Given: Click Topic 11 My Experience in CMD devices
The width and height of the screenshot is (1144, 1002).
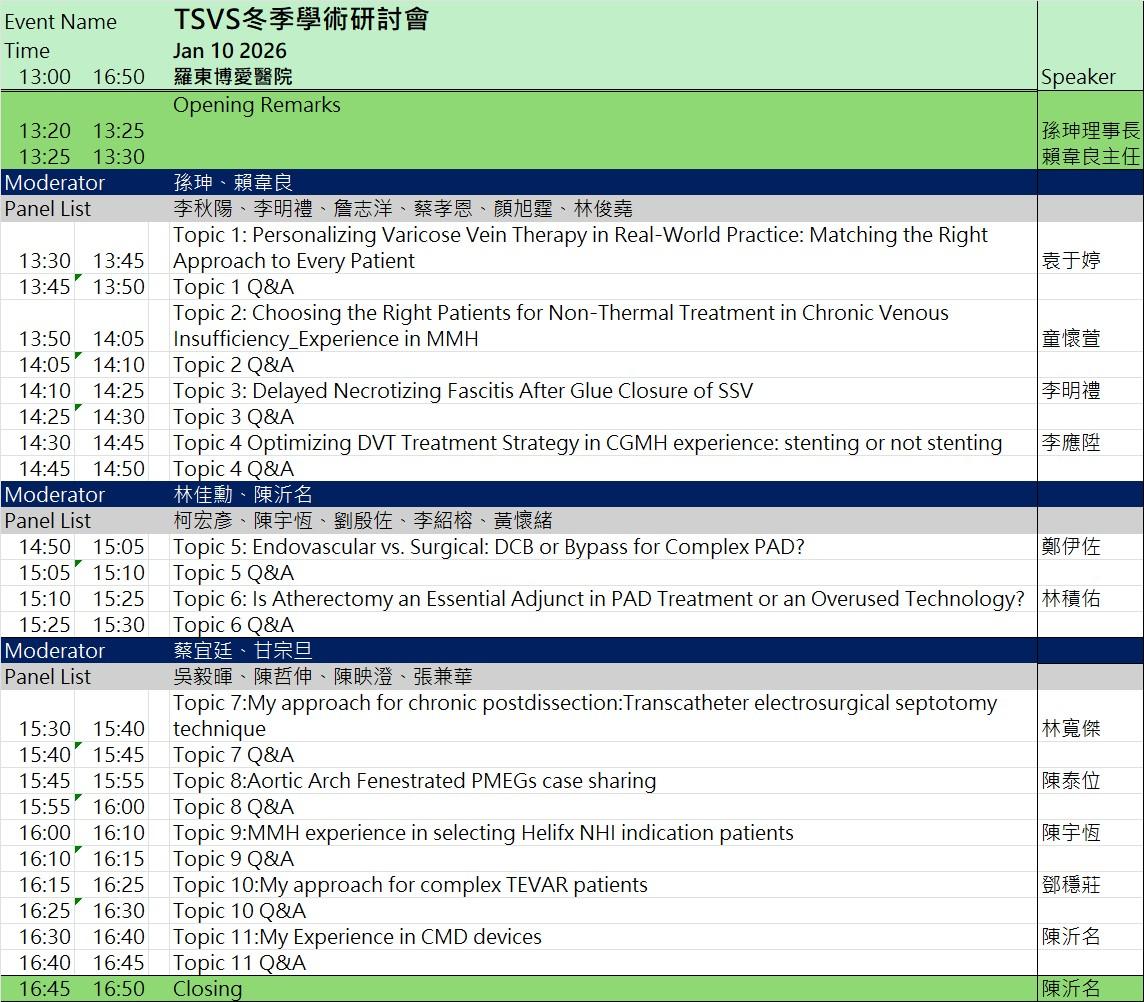Looking at the screenshot, I should [357, 937].
